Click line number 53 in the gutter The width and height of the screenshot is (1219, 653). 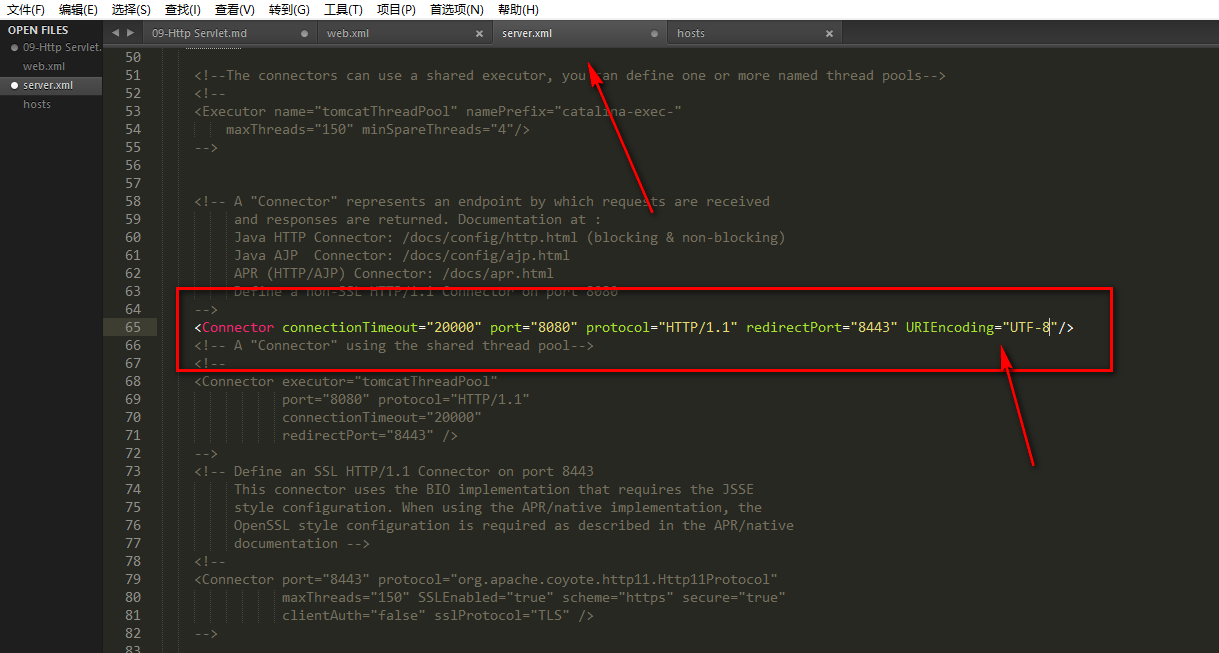tap(134, 111)
